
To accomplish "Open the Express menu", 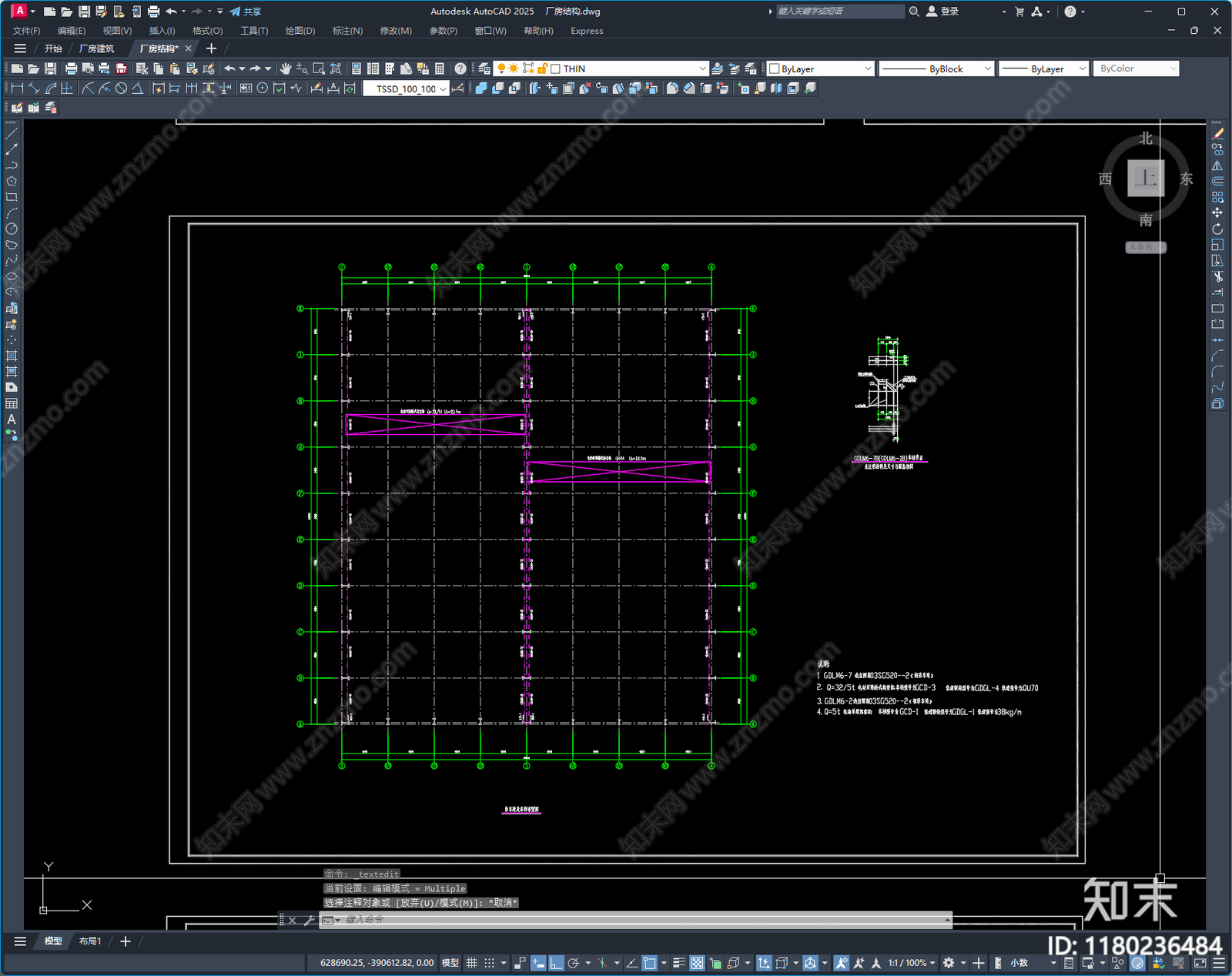I will point(587,31).
